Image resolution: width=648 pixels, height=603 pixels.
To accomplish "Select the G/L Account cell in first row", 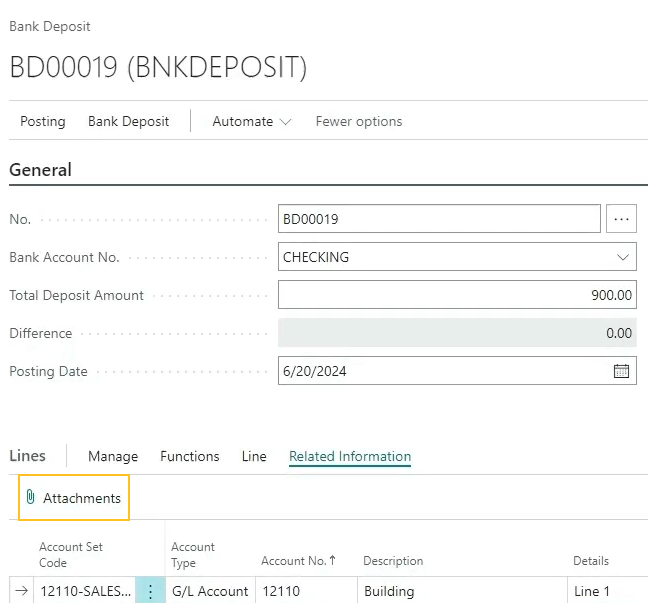I will (210, 591).
